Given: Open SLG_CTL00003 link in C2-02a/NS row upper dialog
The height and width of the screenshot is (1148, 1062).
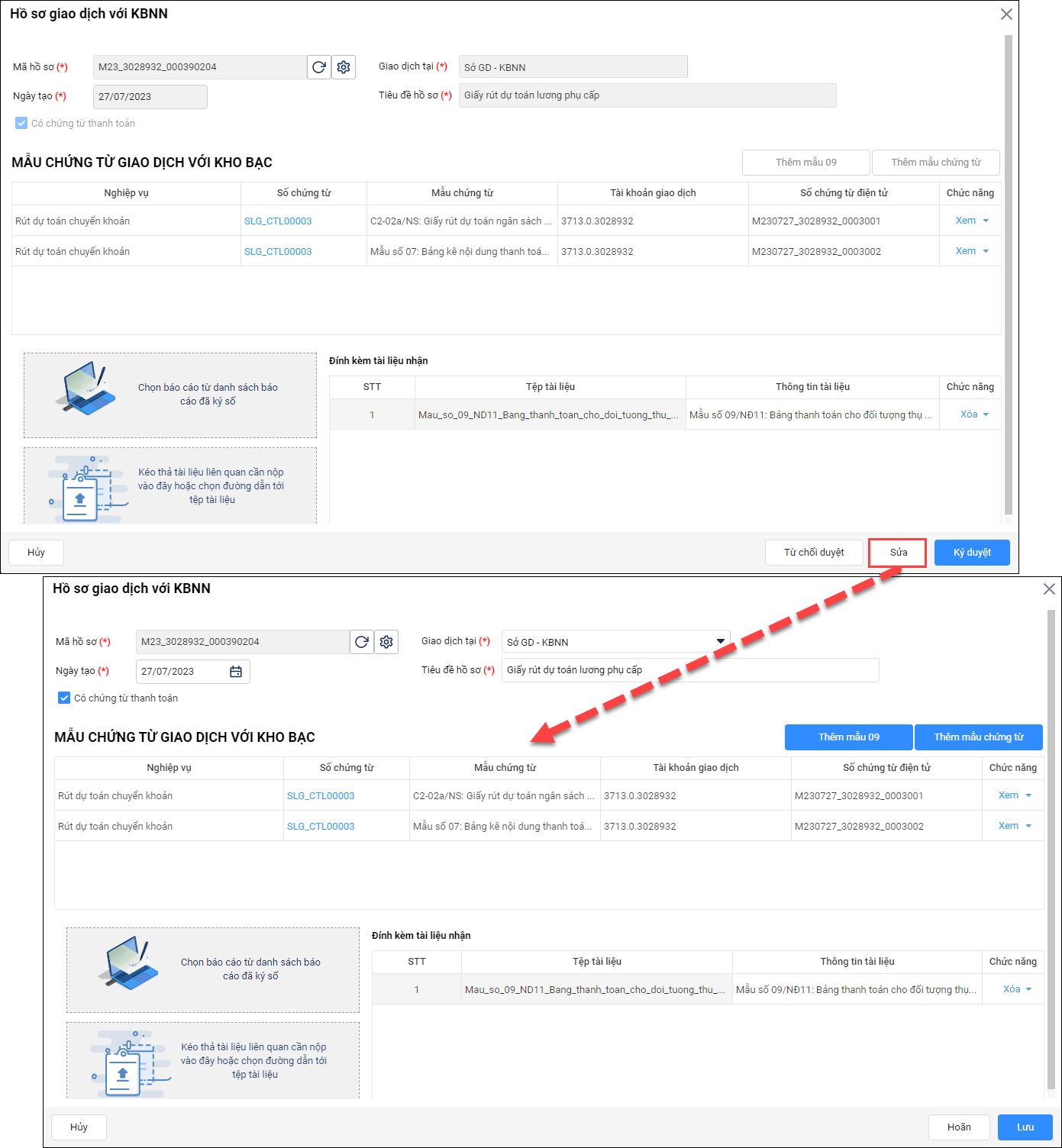Looking at the screenshot, I should [x=278, y=221].
